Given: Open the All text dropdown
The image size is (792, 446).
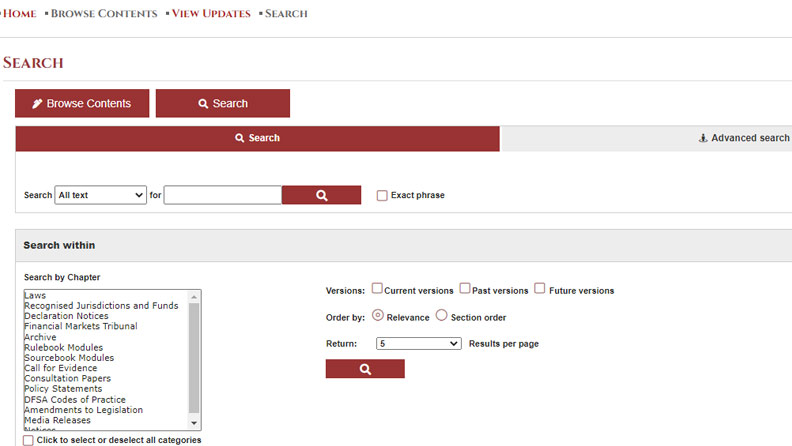Looking at the screenshot, I should (100, 195).
